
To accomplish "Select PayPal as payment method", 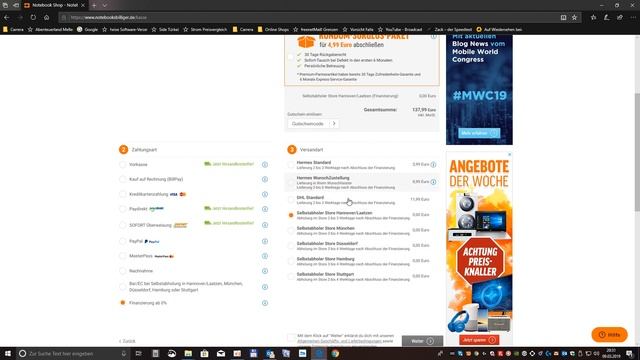I will pos(122,241).
